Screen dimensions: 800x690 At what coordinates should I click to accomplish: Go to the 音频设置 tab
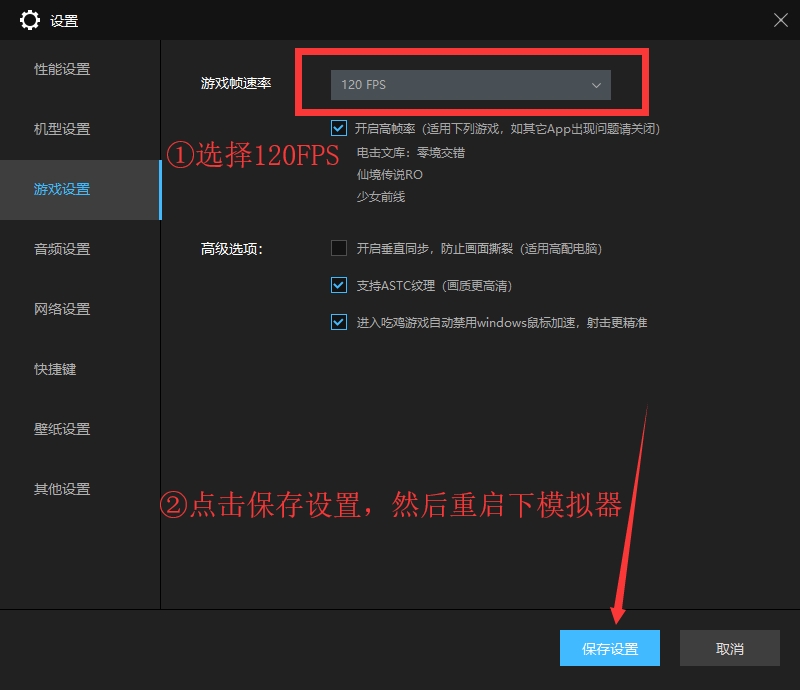62,249
